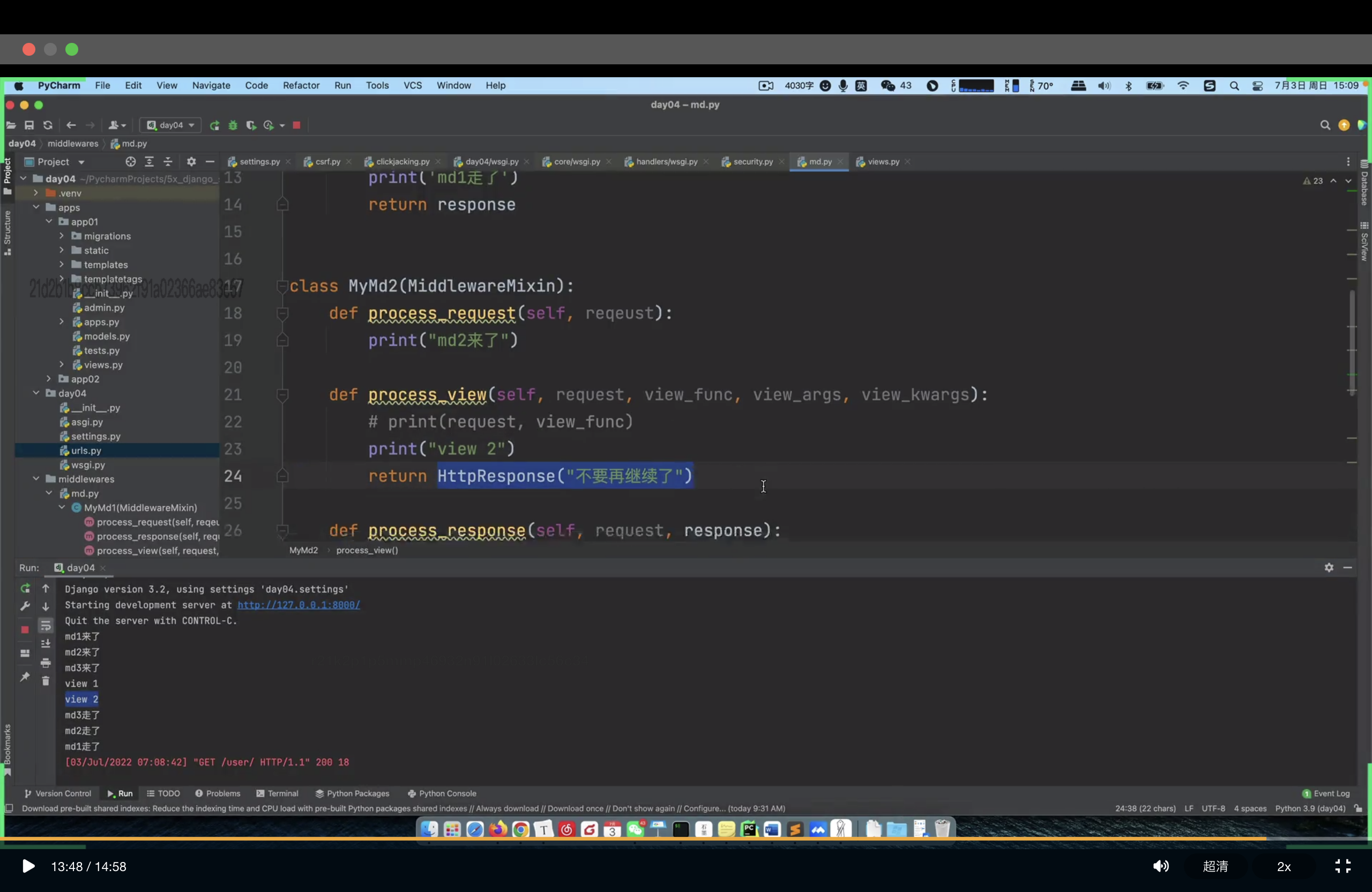1372x892 pixels.
Task: Rerun day04 in the Run panel
Action: tap(25, 588)
